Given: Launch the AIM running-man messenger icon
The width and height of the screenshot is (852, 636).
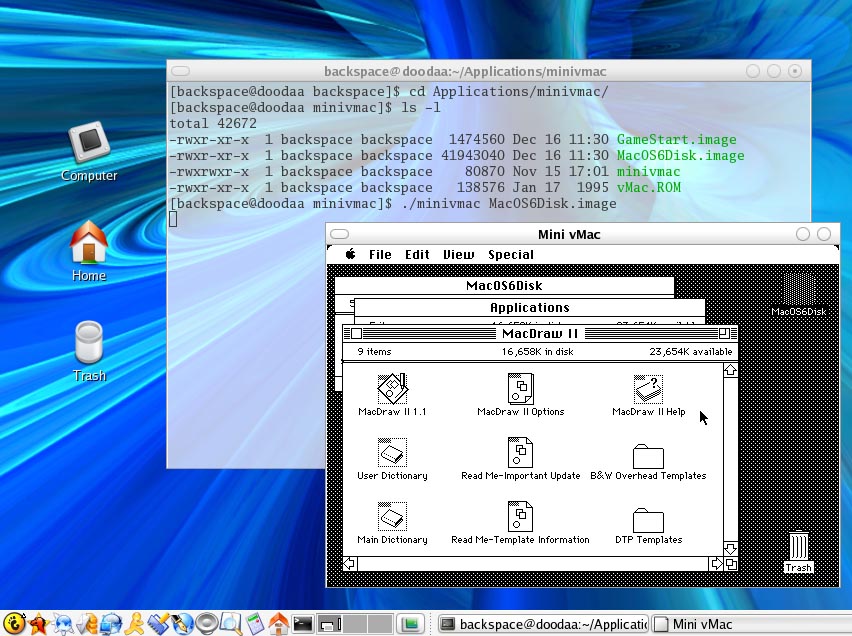Looking at the screenshot, I should point(134,623).
